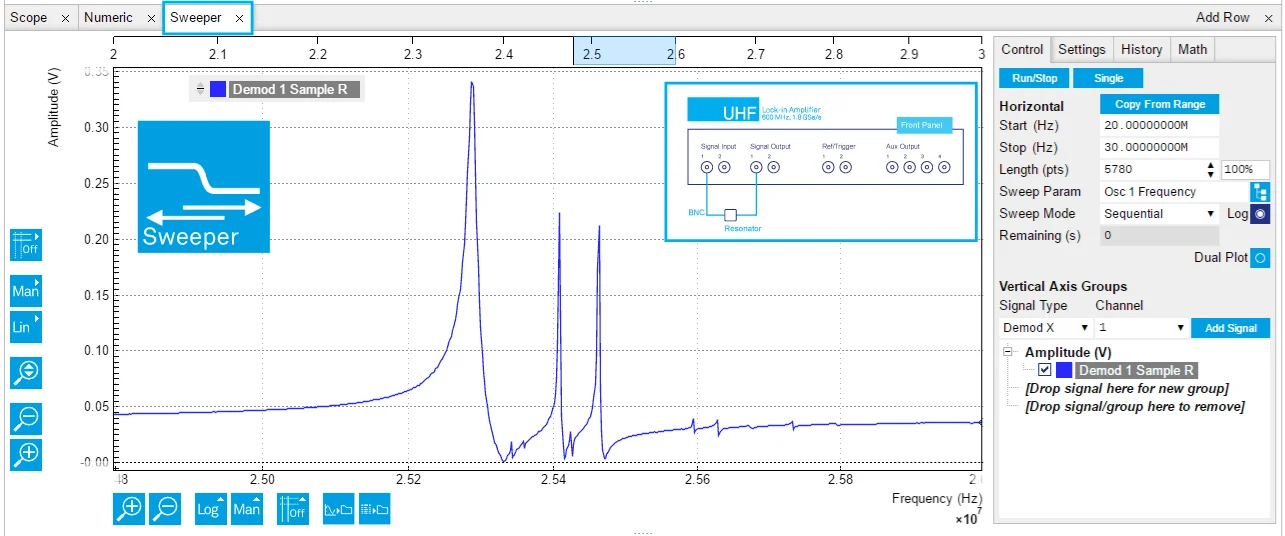Click the vertical Man scaling mode button
Image resolution: width=1285 pixels, height=536 pixels.
click(25, 291)
